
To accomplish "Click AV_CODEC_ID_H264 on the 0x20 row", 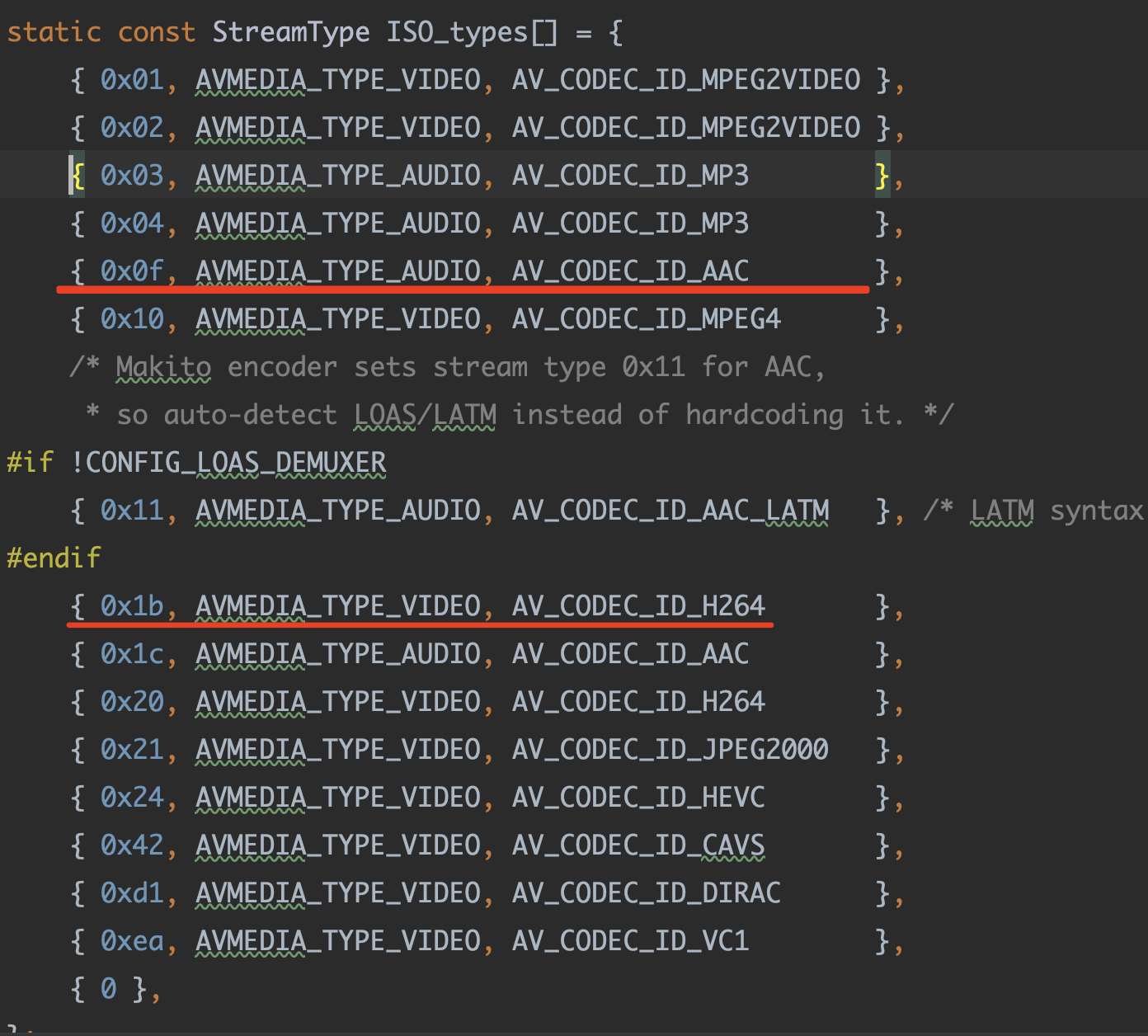I will (639, 702).
